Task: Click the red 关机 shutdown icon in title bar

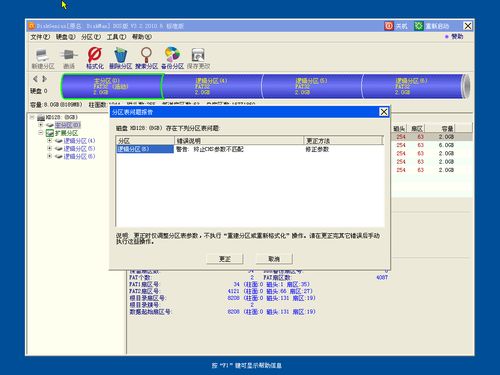Action: (389, 26)
